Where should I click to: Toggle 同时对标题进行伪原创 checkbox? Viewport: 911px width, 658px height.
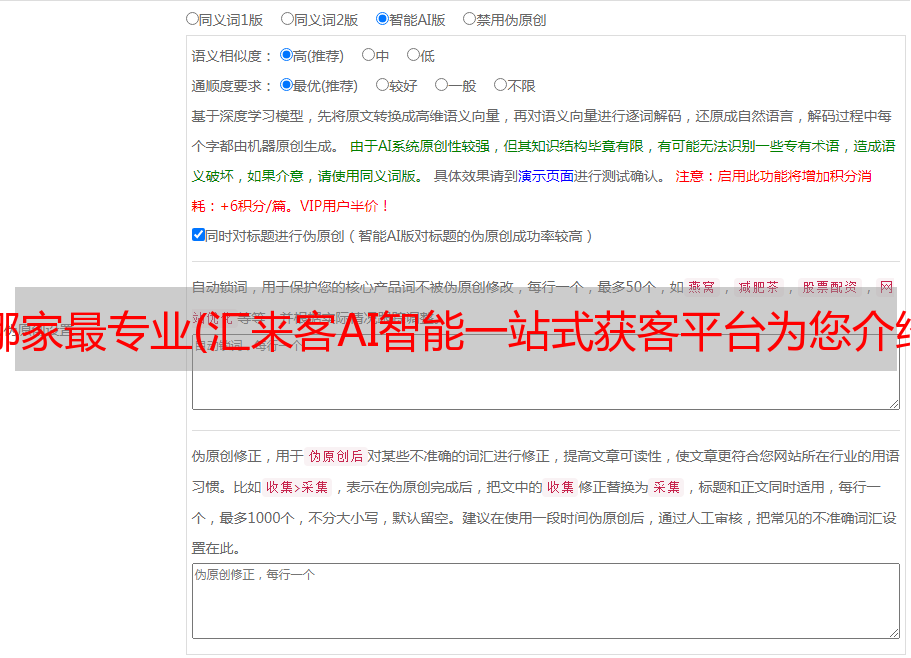click(198, 235)
